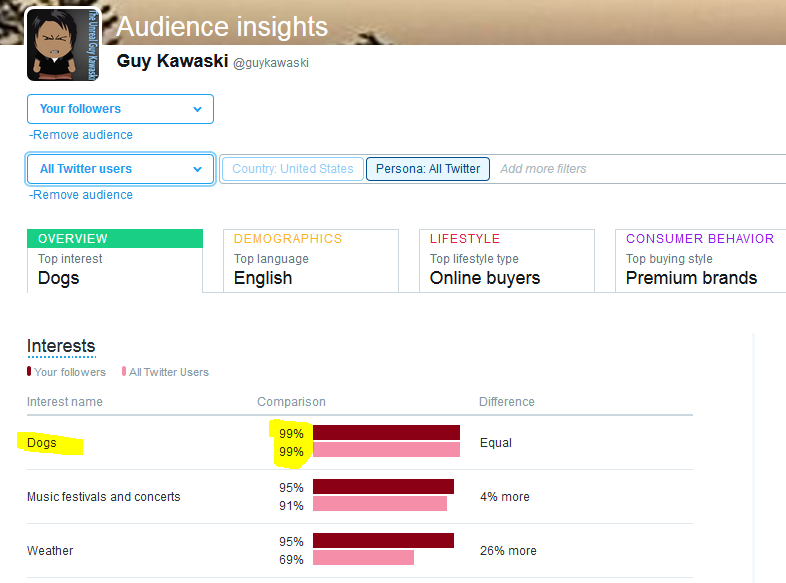Select the Weather interest row label

pyautogui.click(x=50, y=550)
